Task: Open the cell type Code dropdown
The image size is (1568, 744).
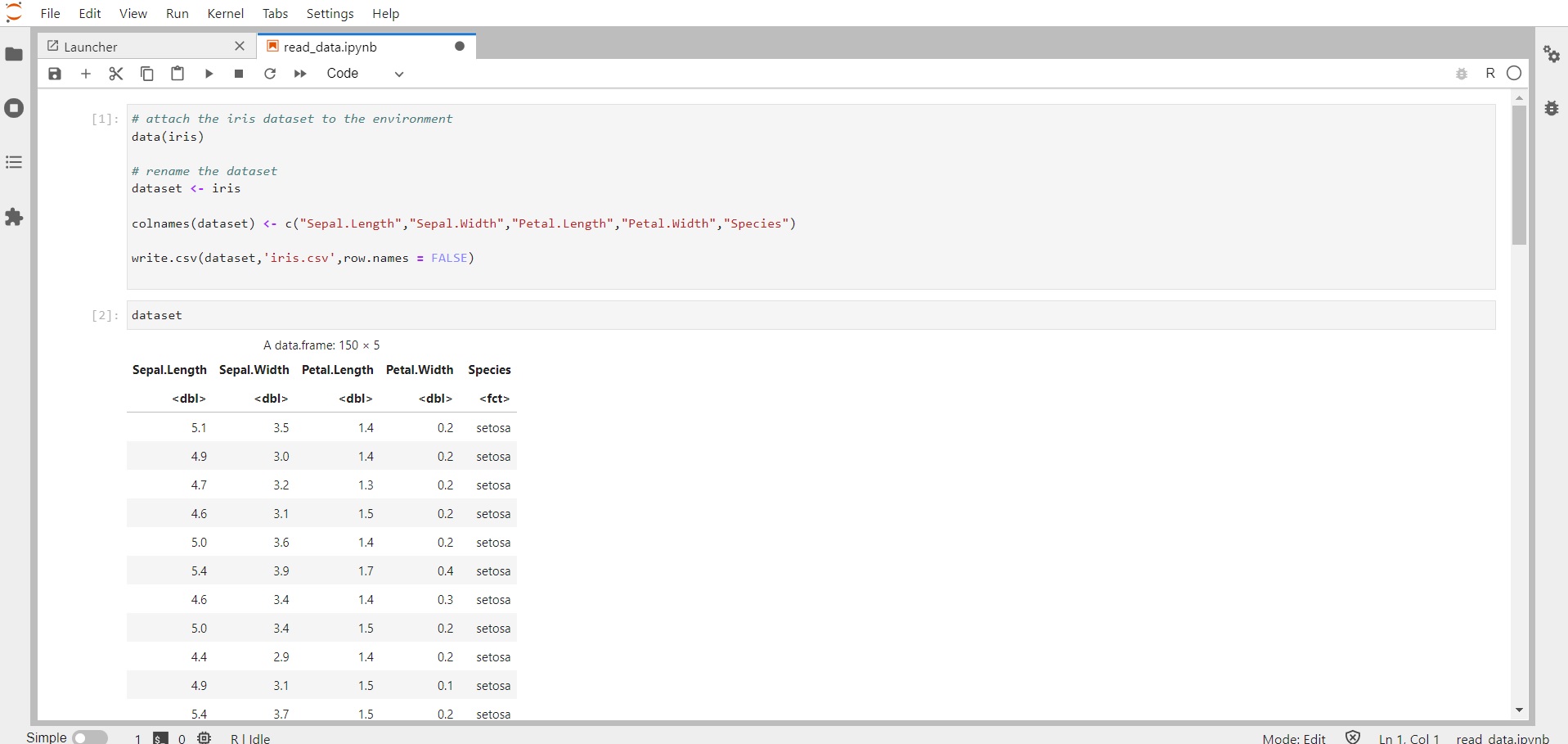Action: point(365,74)
